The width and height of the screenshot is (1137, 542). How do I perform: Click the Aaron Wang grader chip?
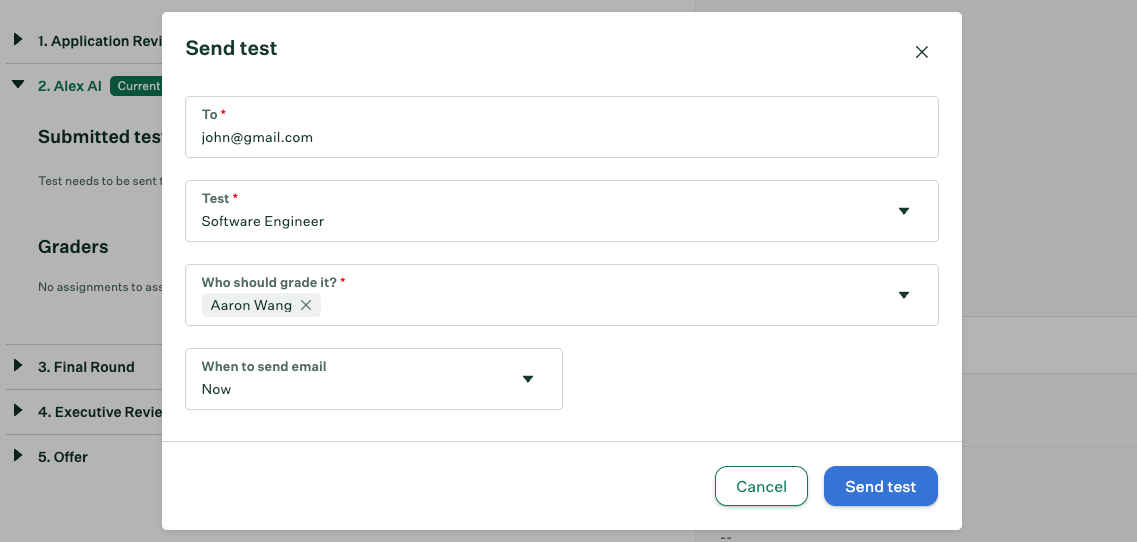251,305
